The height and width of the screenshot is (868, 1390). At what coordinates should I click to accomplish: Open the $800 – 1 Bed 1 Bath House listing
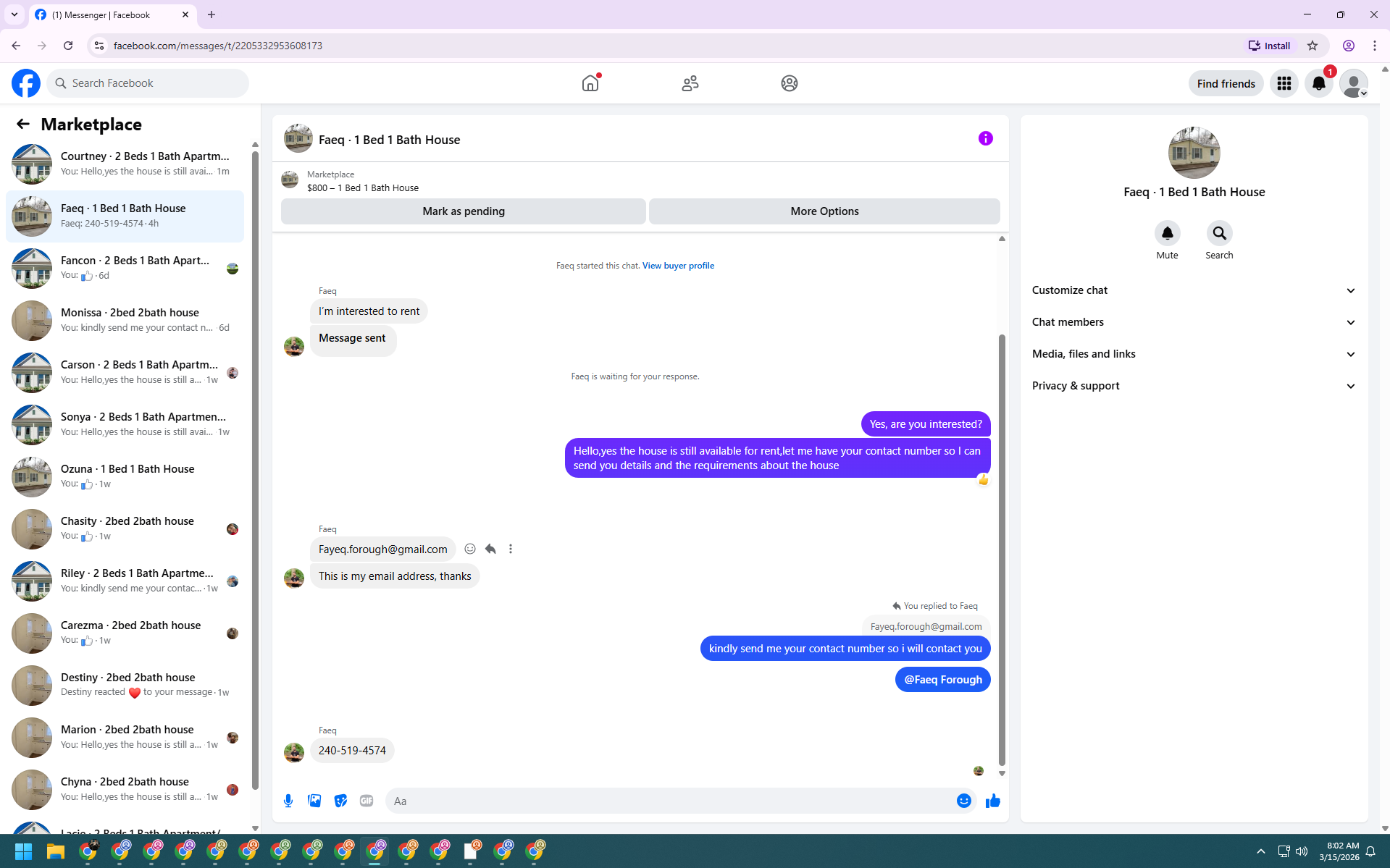tap(362, 188)
